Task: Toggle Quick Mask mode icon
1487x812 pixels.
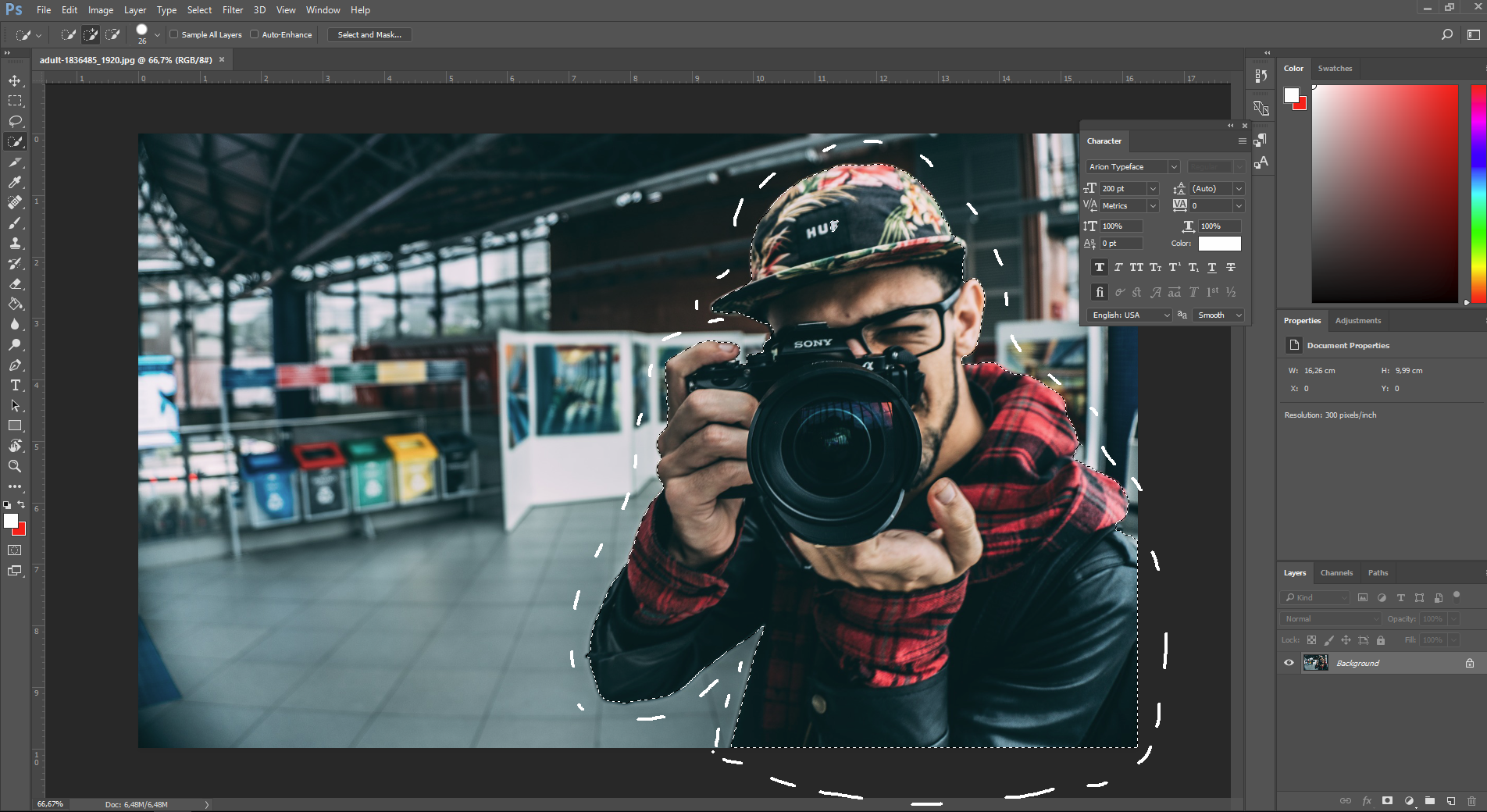Action: pos(15,550)
